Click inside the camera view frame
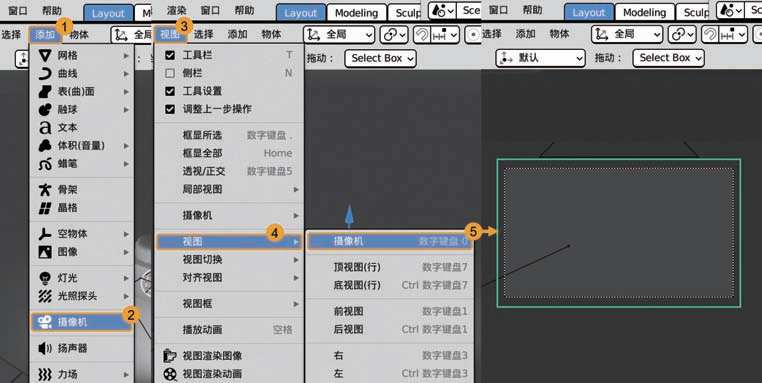Image resolution: width=762 pixels, height=383 pixels. [x=619, y=233]
